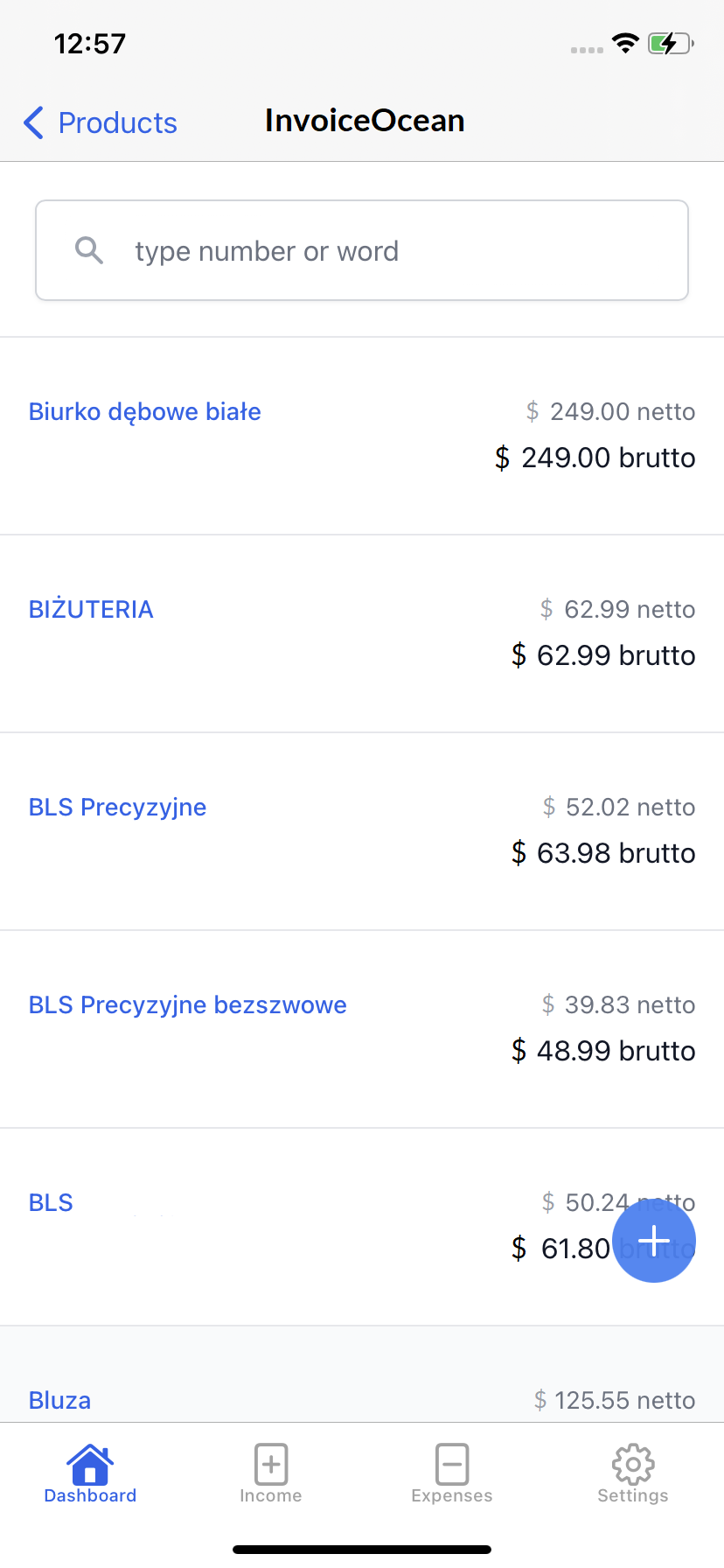Tap the blue plus add button
This screenshot has width=724, height=1568.
(653, 1241)
